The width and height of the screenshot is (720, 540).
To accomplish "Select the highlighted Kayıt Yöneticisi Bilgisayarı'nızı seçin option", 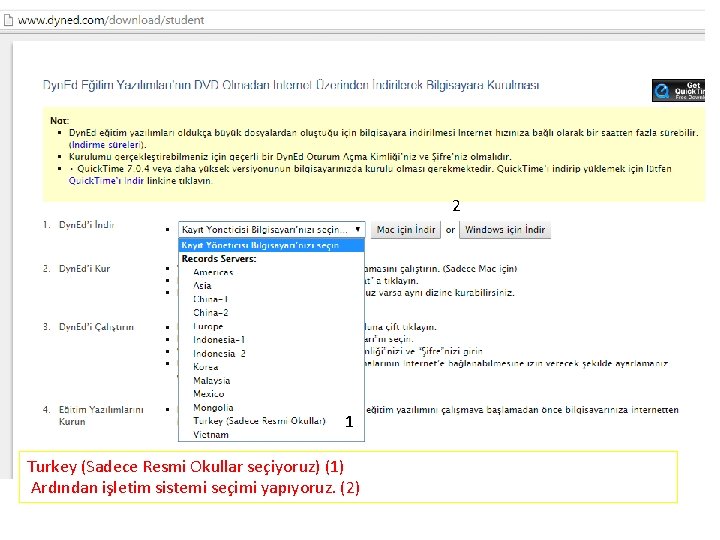I will click(x=271, y=245).
